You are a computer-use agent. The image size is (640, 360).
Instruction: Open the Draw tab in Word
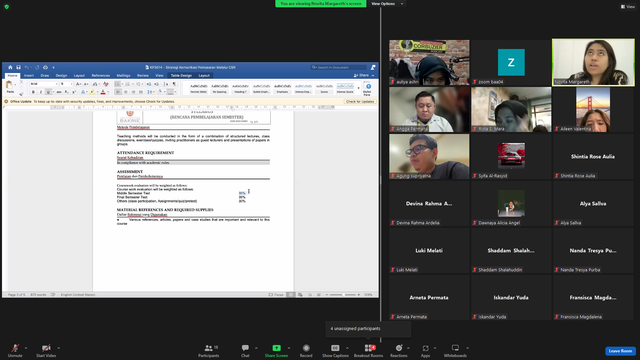45,76
